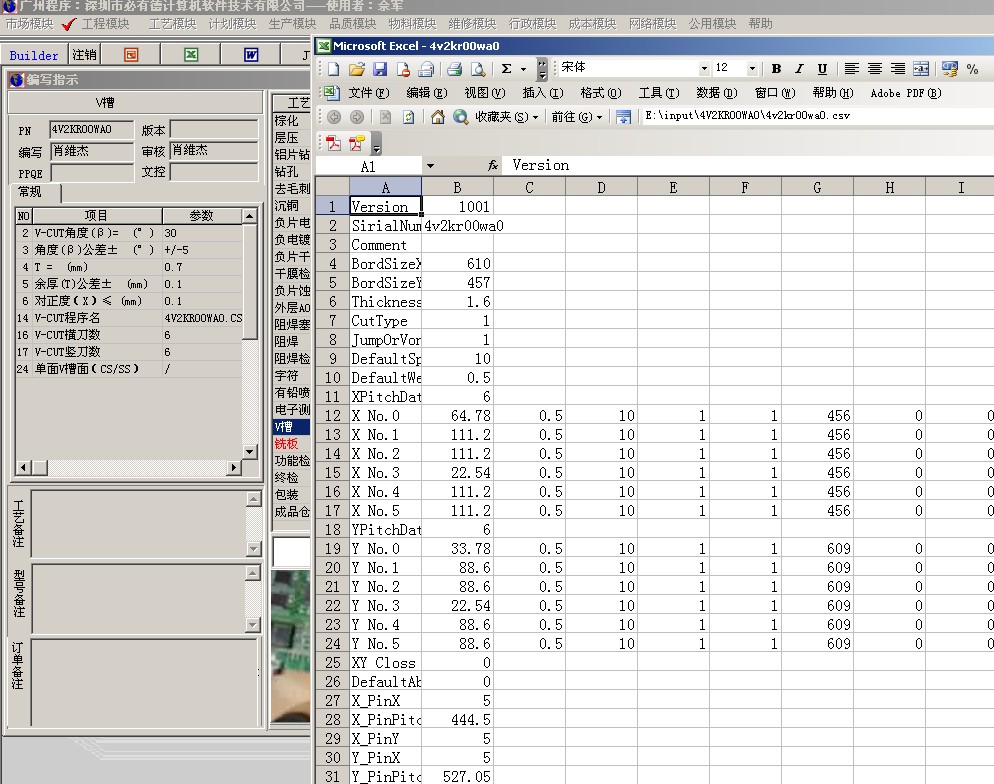Viewport: 994px width, 784px height.
Task: Click Merge and Center icon
Action: (921, 68)
